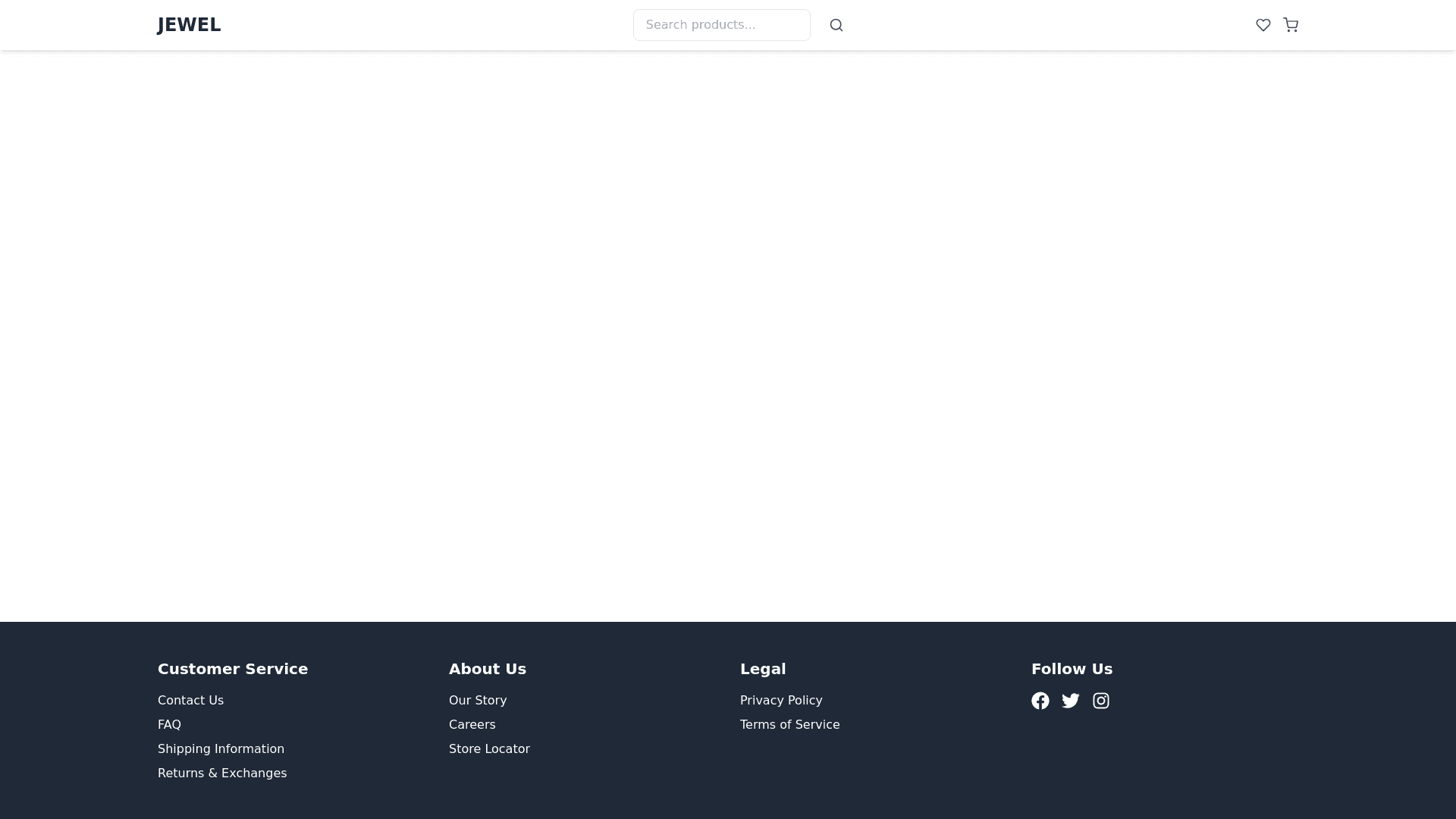View the Privacy Policy
The image size is (1456, 819).
(781, 700)
